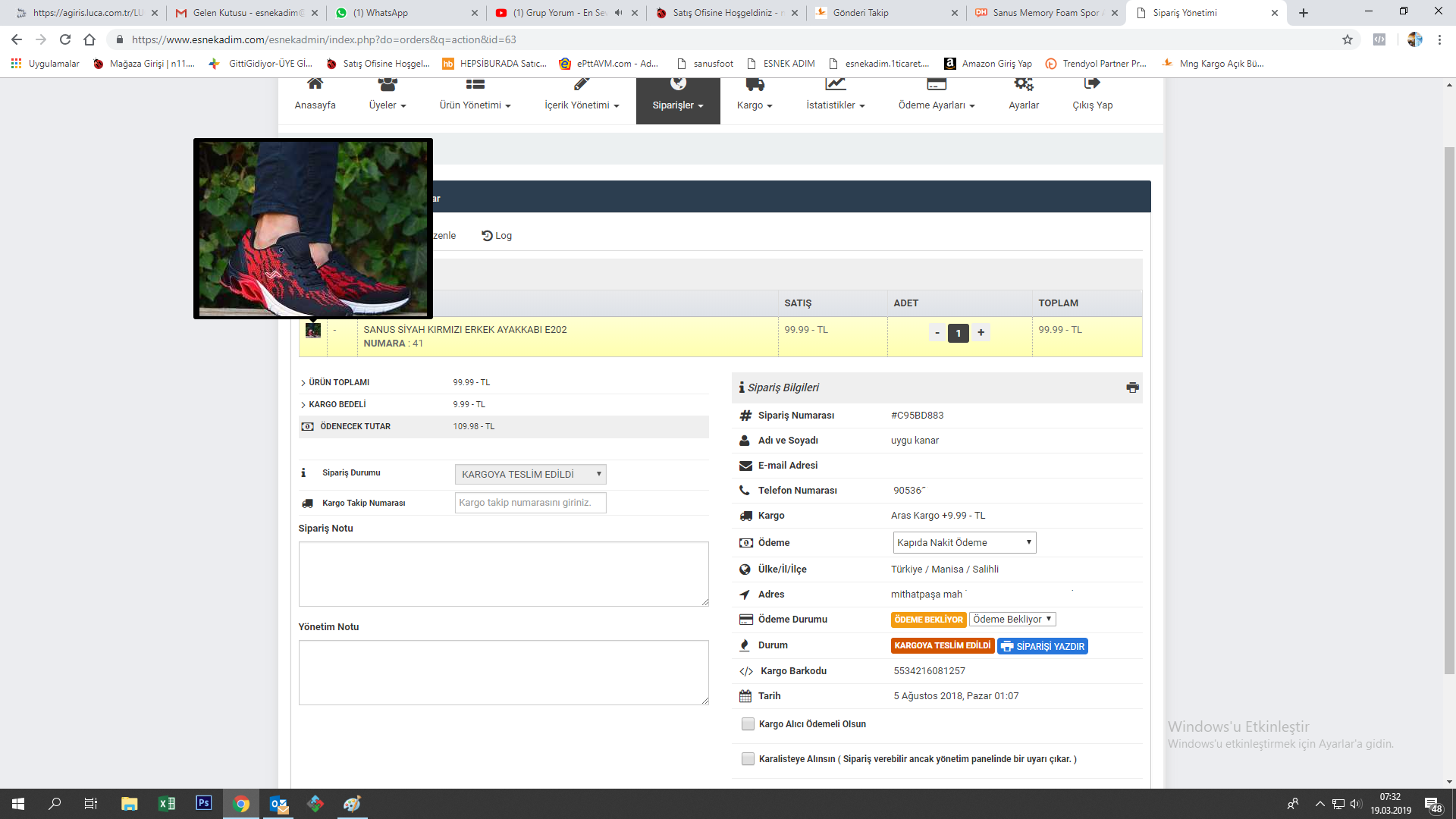Check Kargo Alıcı Ödemeli Olsun checkbox
The width and height of the screenshot is (1456, 819).
tap(748, 724)
